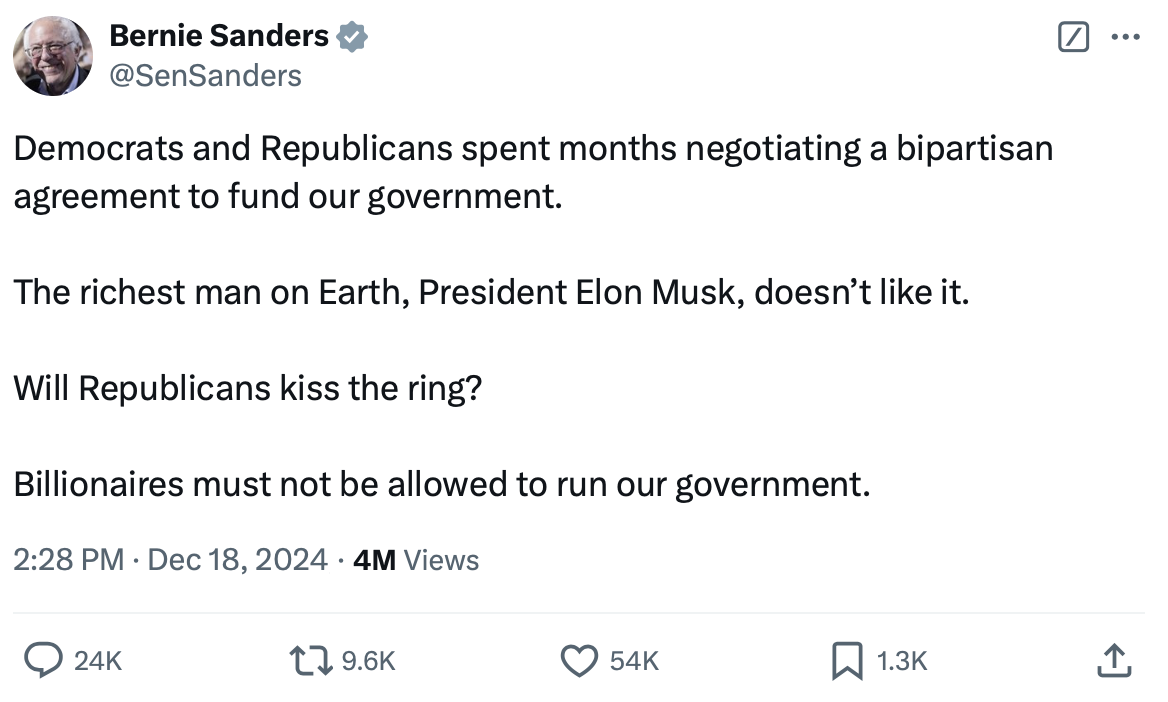Click the 2:28 PM timestamp
This screenshot has height=702, width=1168.
(68, 560)
